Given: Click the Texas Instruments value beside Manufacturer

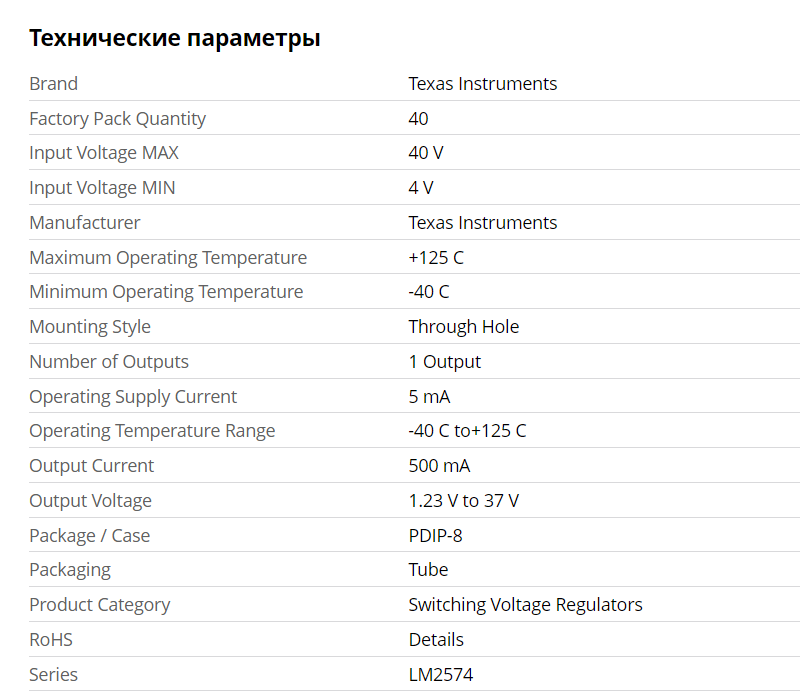Looking at the screenshot, I should coord(482,223).
